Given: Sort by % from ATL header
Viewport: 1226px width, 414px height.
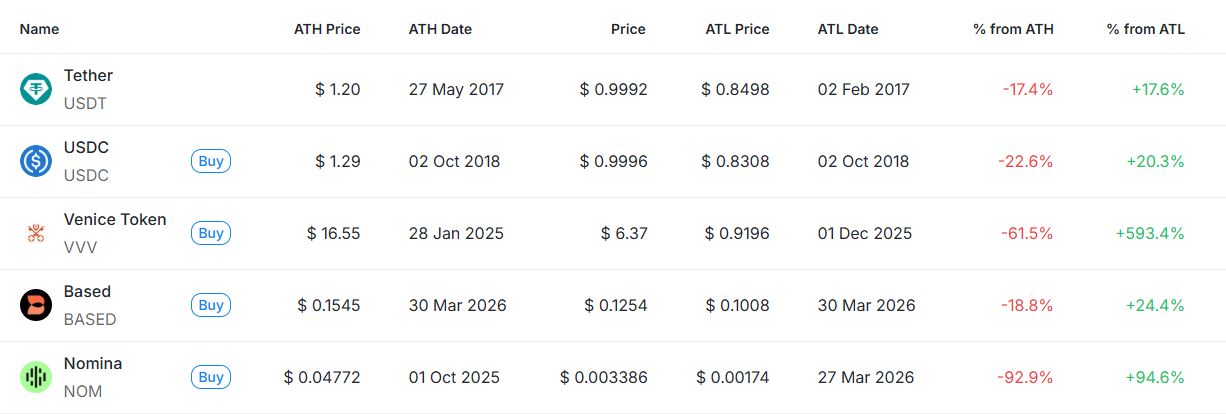Looking at the screenshot, I should [1145, 29].
